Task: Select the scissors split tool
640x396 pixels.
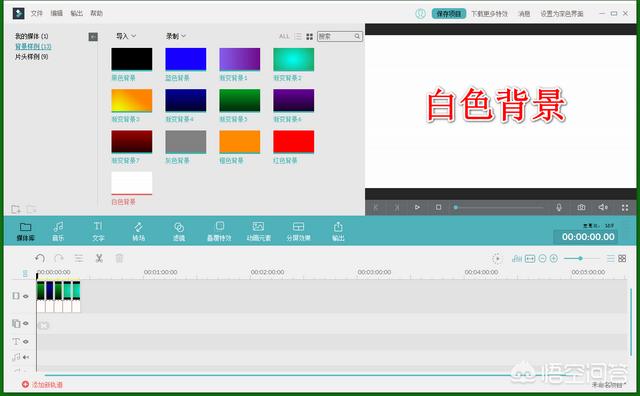Action: [99, 258]
